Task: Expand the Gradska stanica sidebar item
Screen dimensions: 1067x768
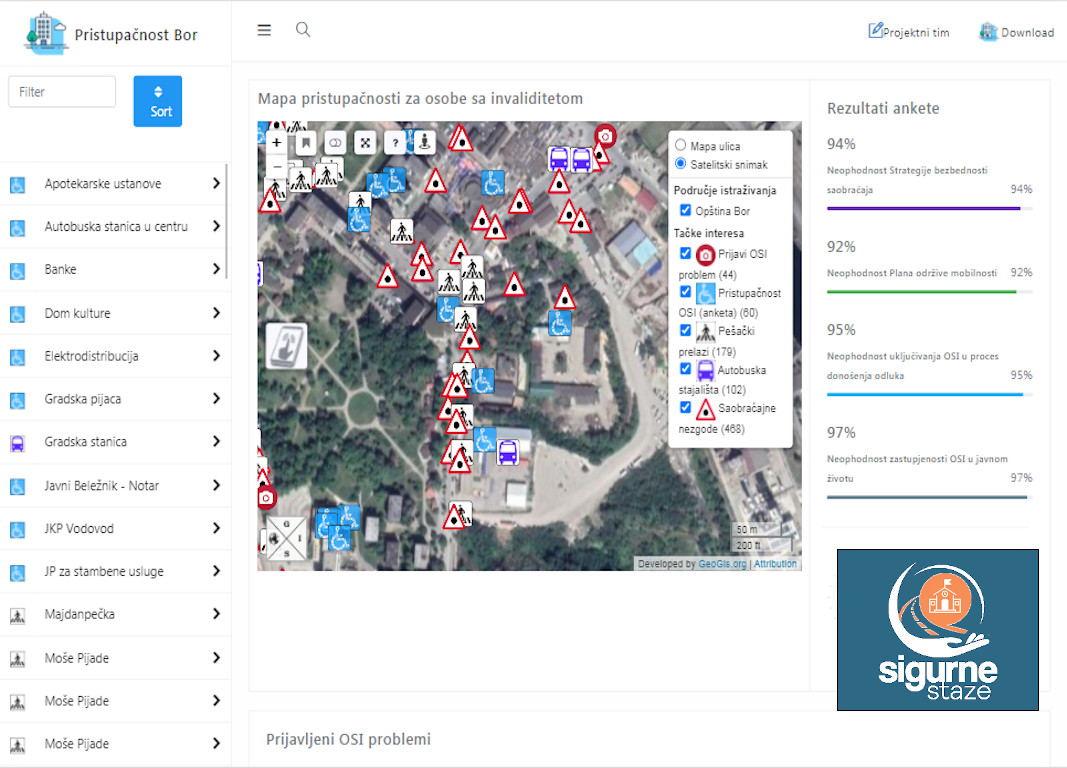Action: point(115,442)
